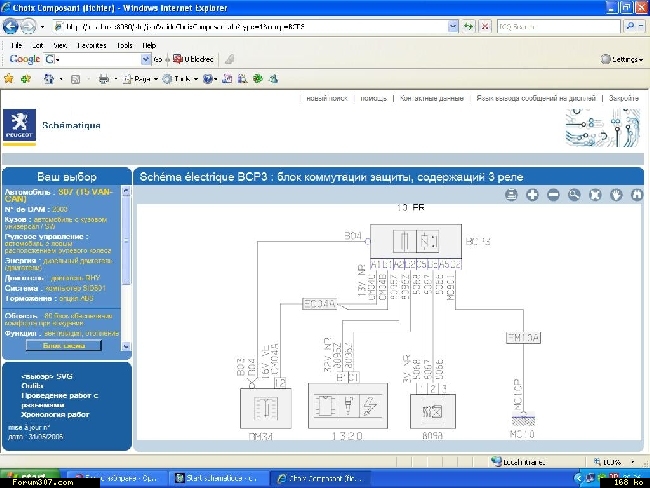This screenshot has width=650, height=488.
Task: Switch to 'Choix Composant' taskbar button
Action: (320, 478)
